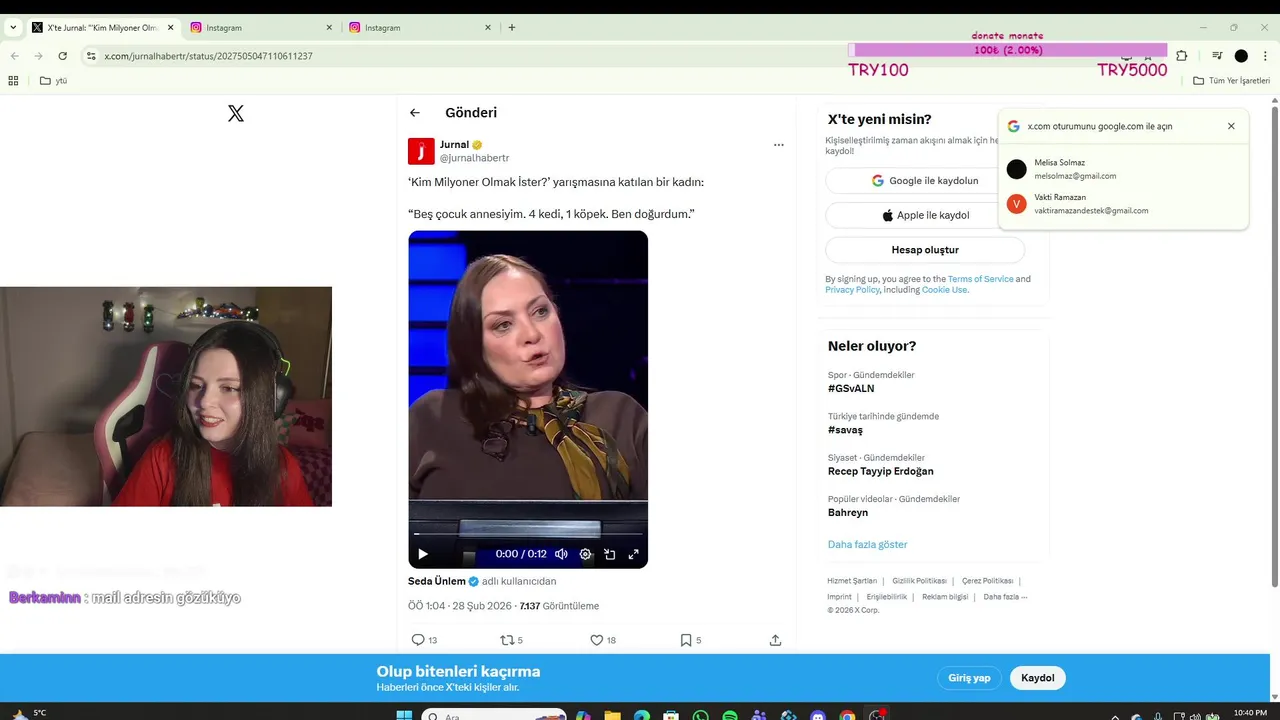Open the Tüm Yer İşaretleri folder
This screenshot has height=720, width=1280.
point(1231,81)
